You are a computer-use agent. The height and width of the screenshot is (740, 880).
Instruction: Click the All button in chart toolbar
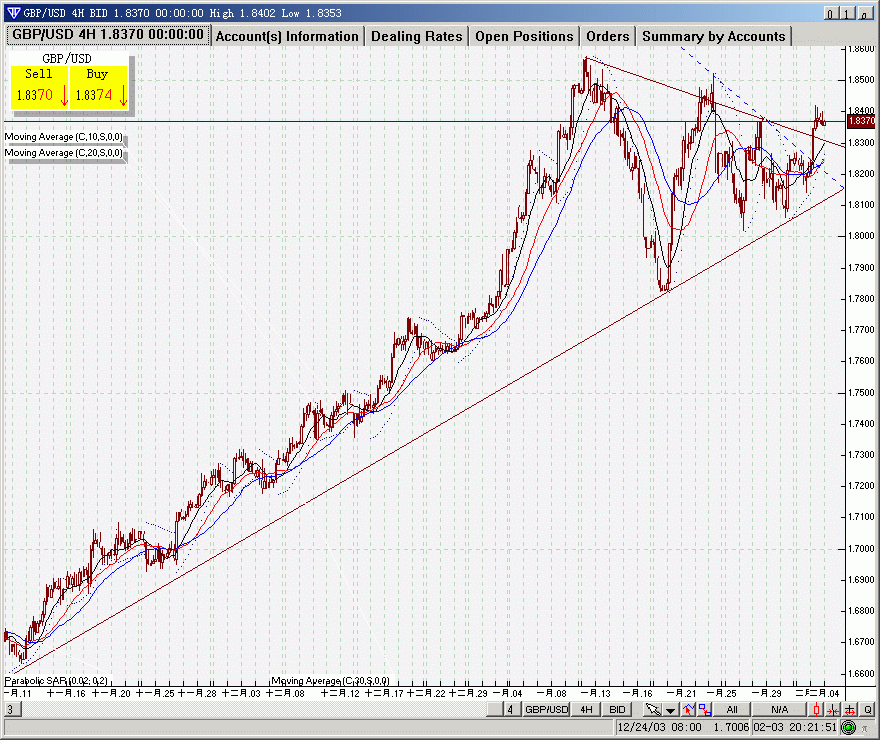pos(732,710)
